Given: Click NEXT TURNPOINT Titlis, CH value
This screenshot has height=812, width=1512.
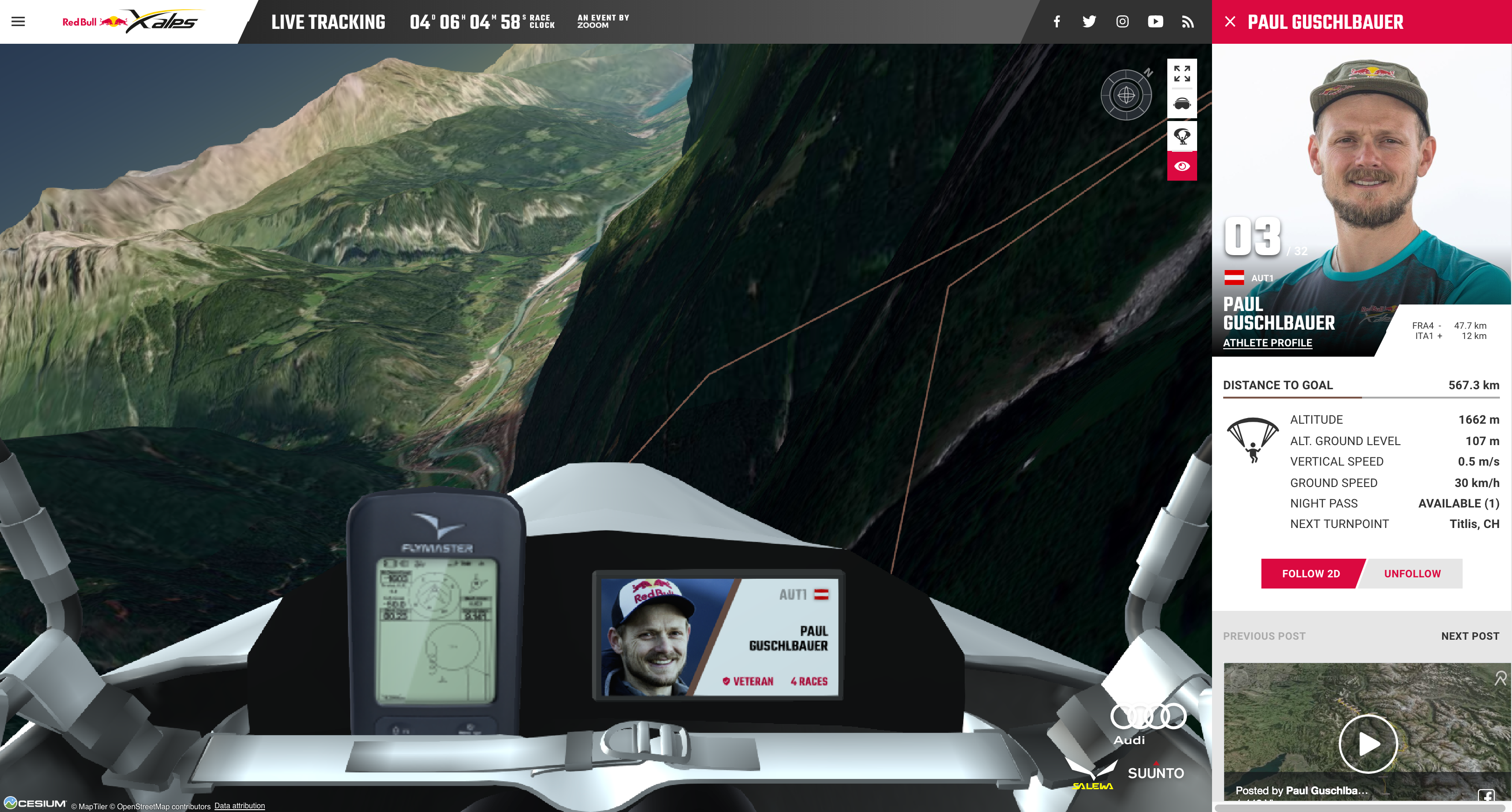Looking at the screenshot, I should [x=1474, y=524].
